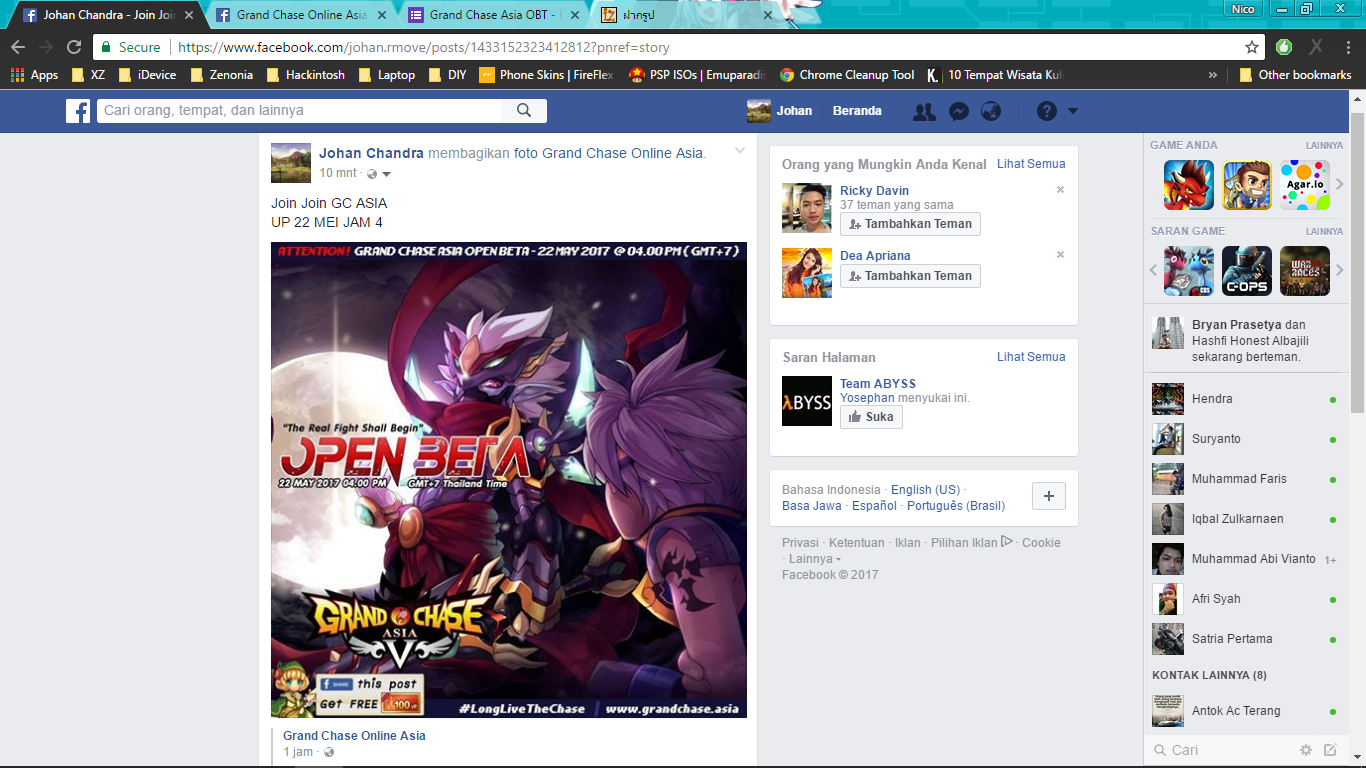Launch the red dragon game icon
The image size is (1366, 768).
(1189, 185)
